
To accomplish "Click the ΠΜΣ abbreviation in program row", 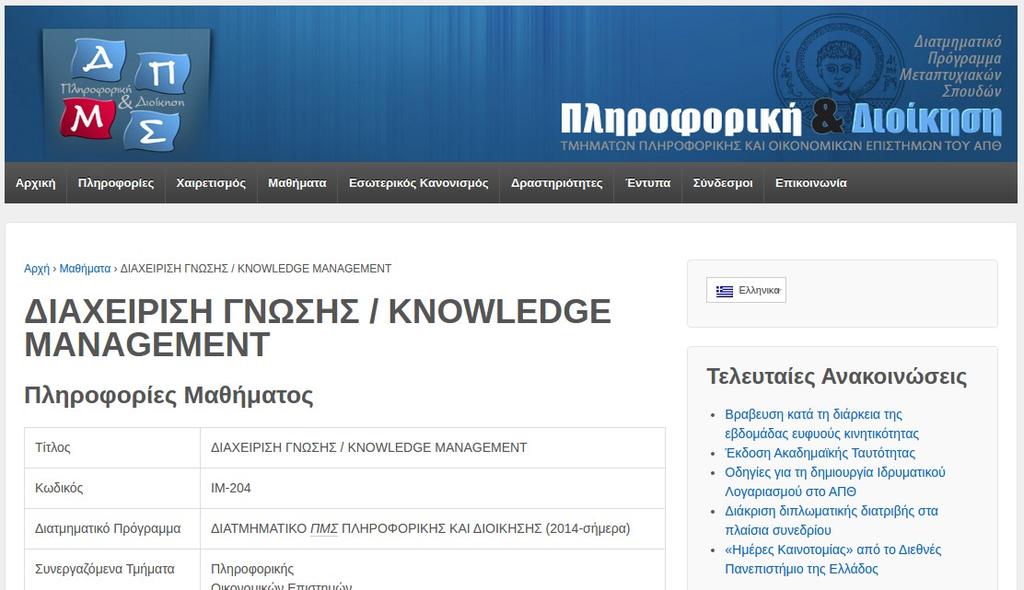I will point(324,529).
